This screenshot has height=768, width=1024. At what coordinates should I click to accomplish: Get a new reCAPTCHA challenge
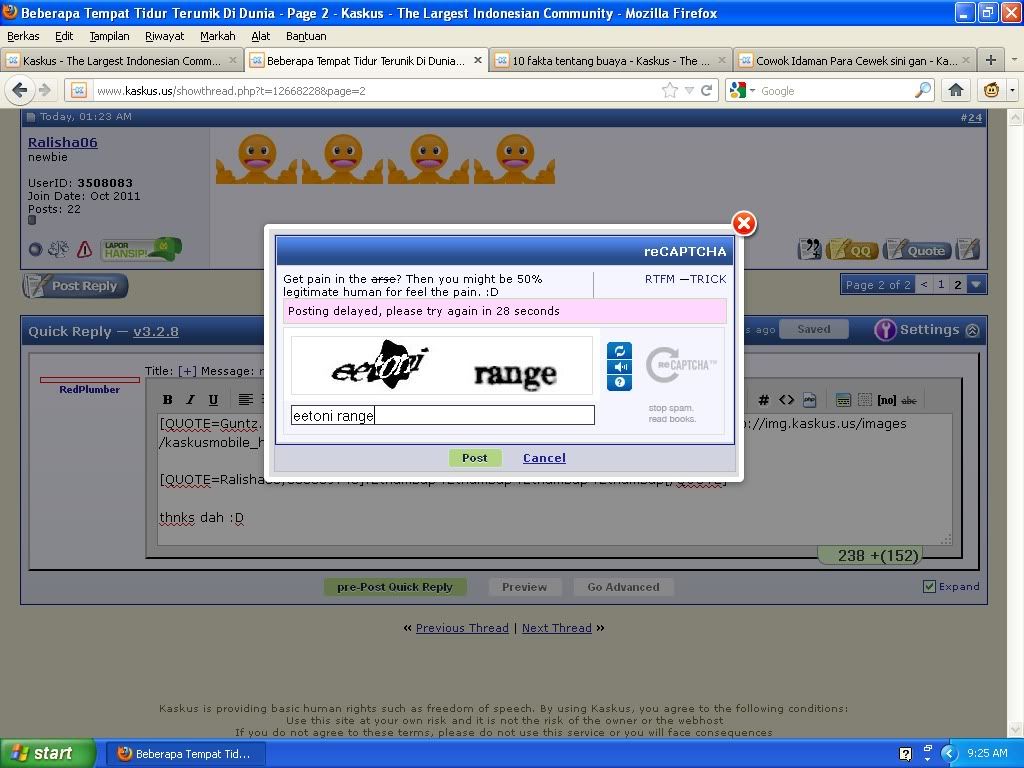(619, 351)
